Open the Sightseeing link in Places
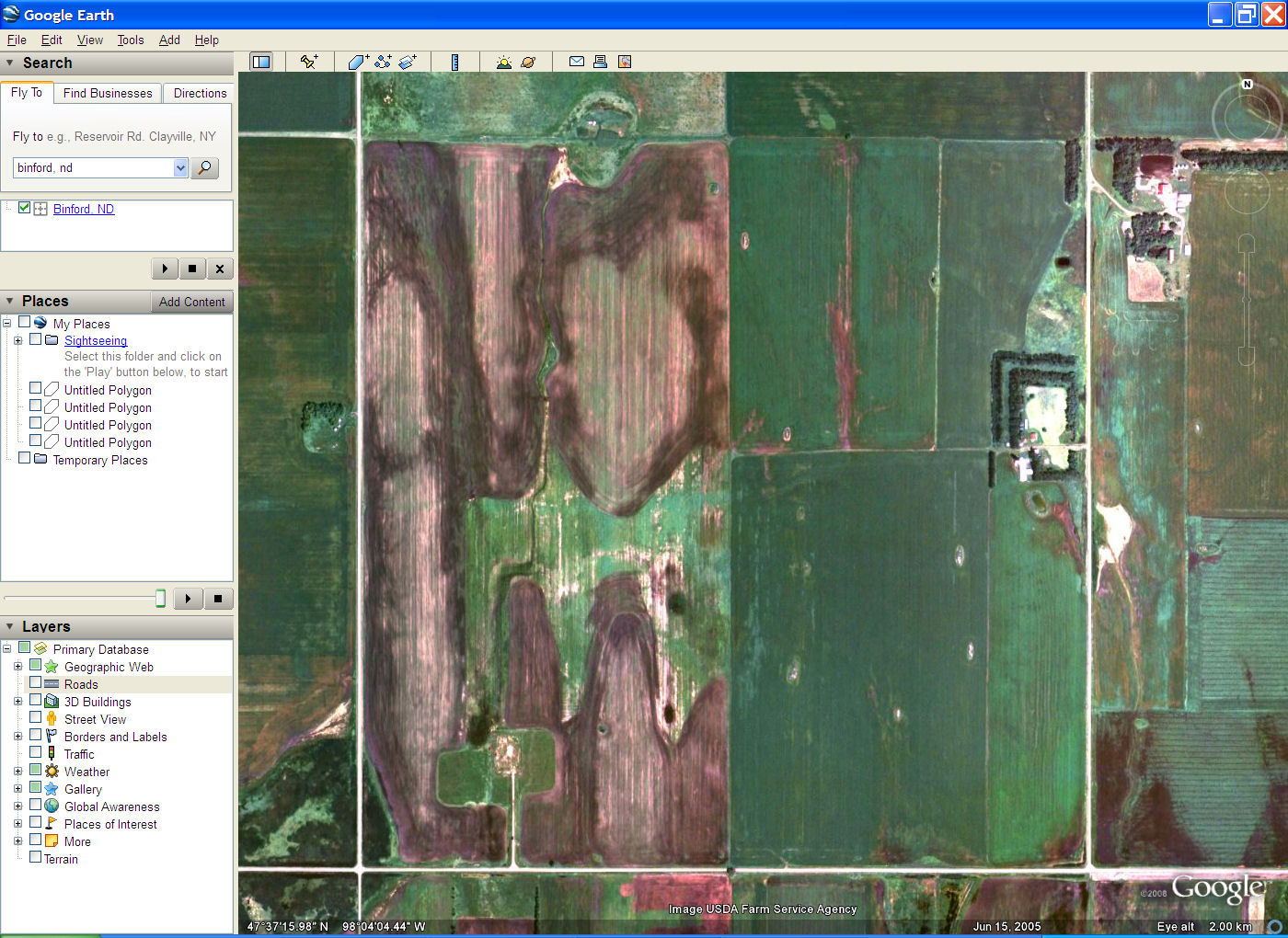Viewport: 1288px width, 938px height. coord(96,340)
